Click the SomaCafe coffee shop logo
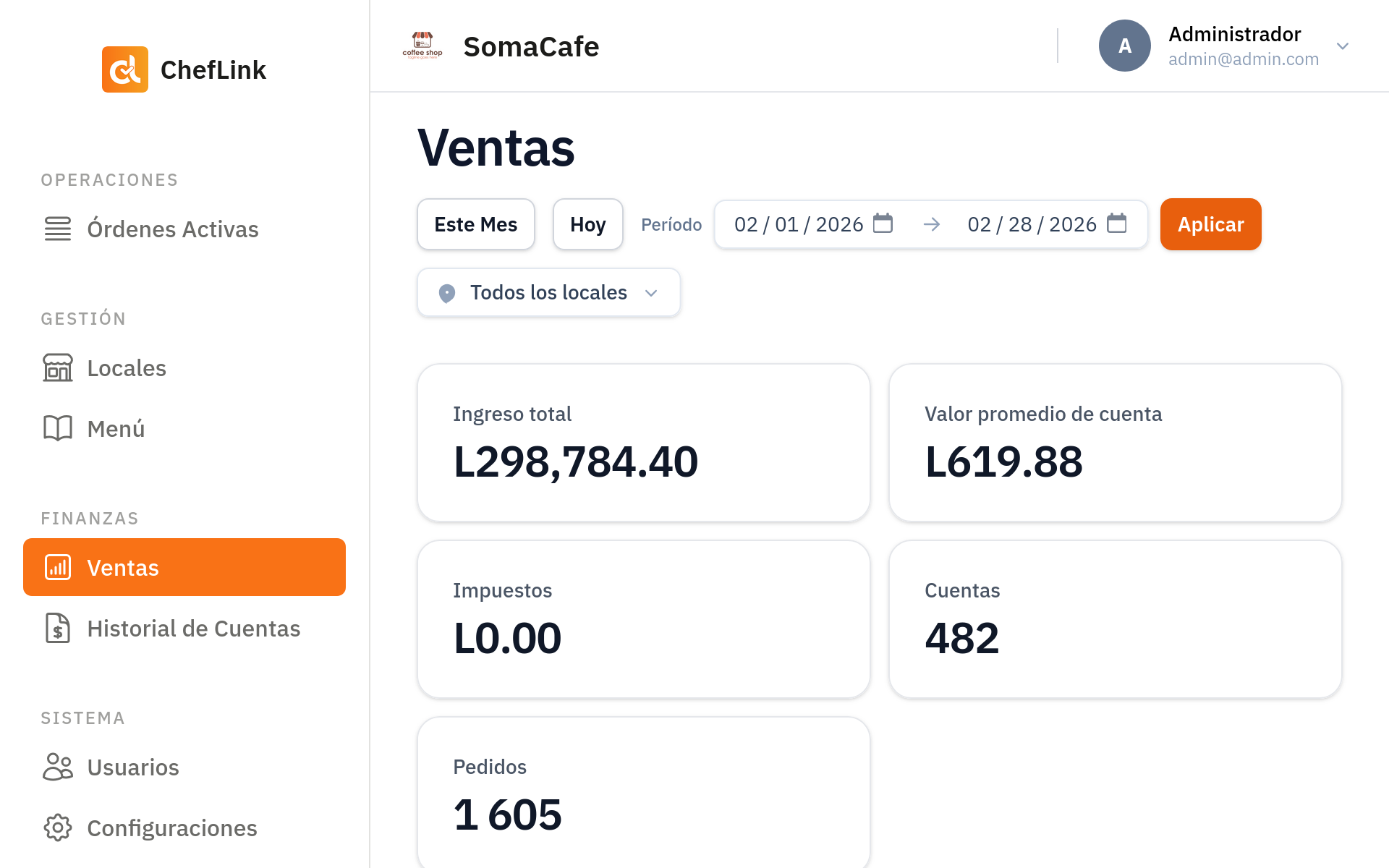Viewport: 1389px width, 868px height. (x=422, y=45)
